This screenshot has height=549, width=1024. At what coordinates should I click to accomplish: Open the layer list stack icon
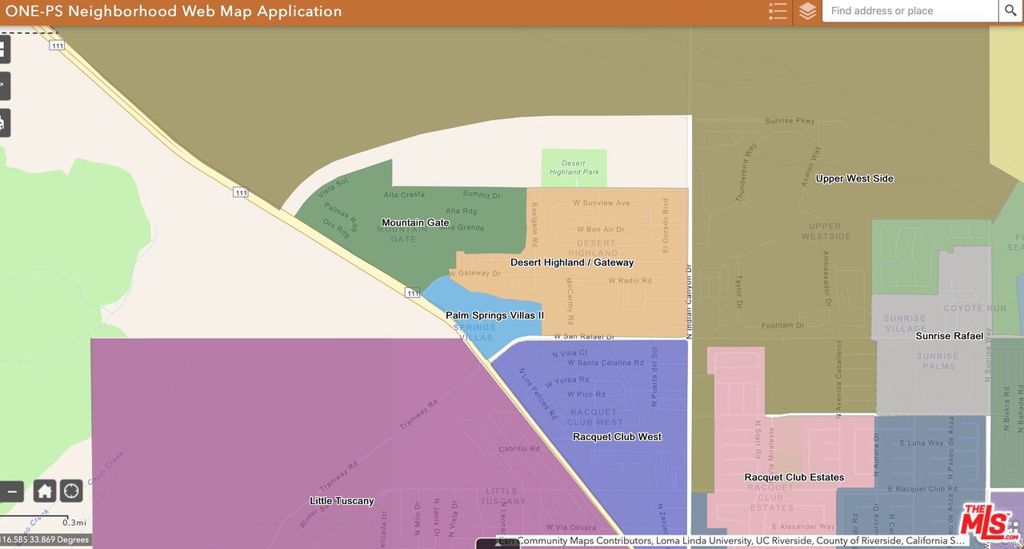(807, 11)
